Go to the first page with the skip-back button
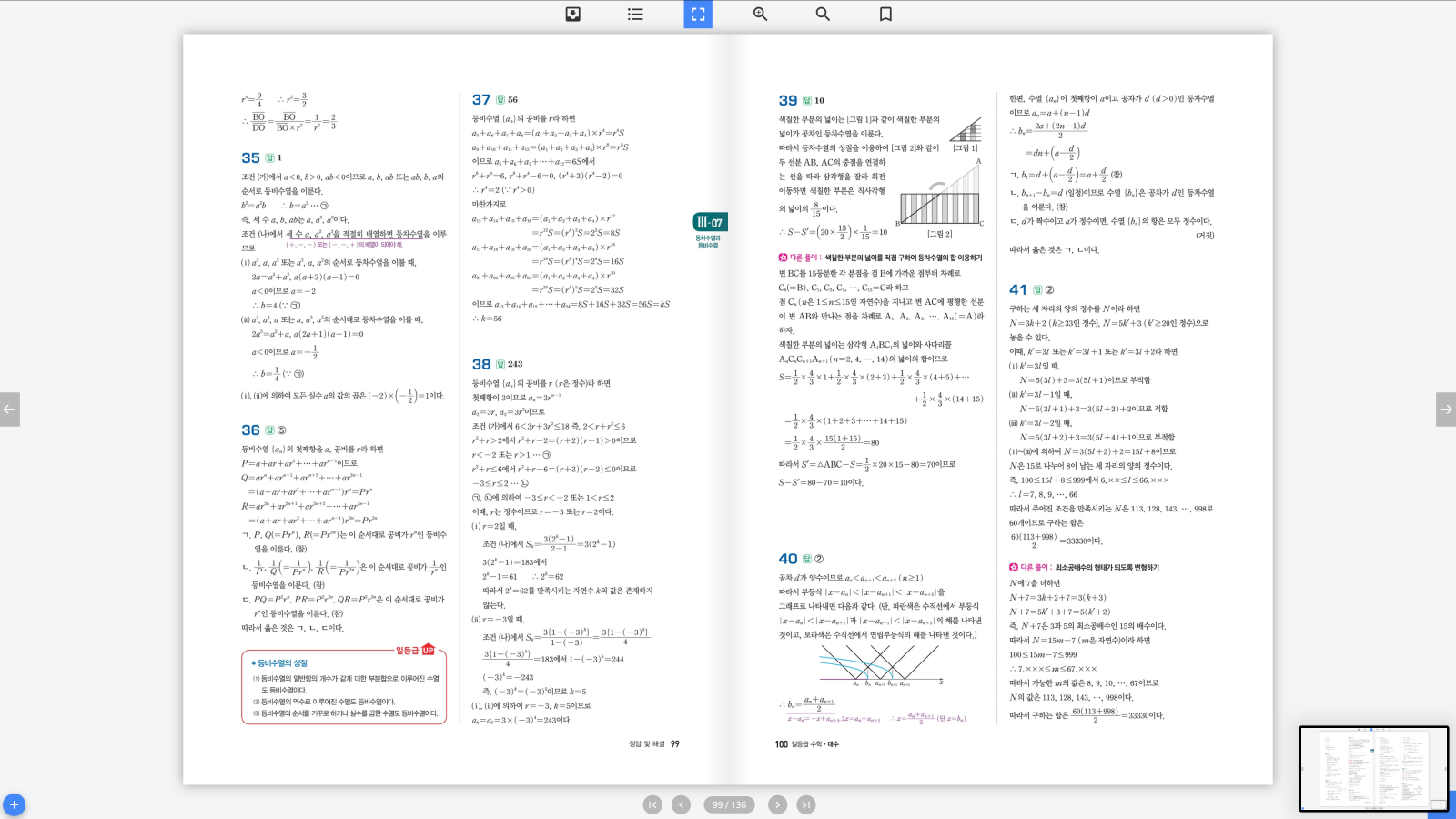 (x=651, y=804)
